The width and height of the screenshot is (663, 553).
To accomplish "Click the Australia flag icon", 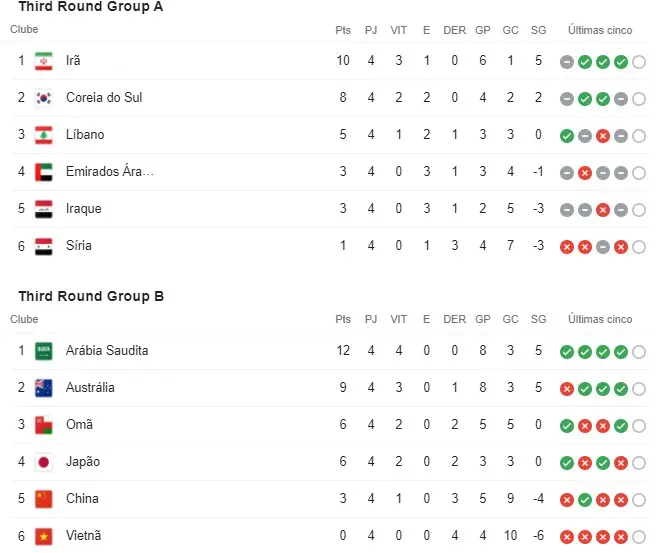I will pyautogui.click(x=44, y=388).
